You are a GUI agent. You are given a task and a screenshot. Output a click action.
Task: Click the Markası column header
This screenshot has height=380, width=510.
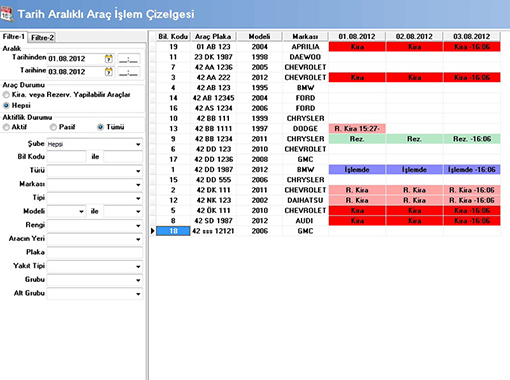click(x=305, y=36)
